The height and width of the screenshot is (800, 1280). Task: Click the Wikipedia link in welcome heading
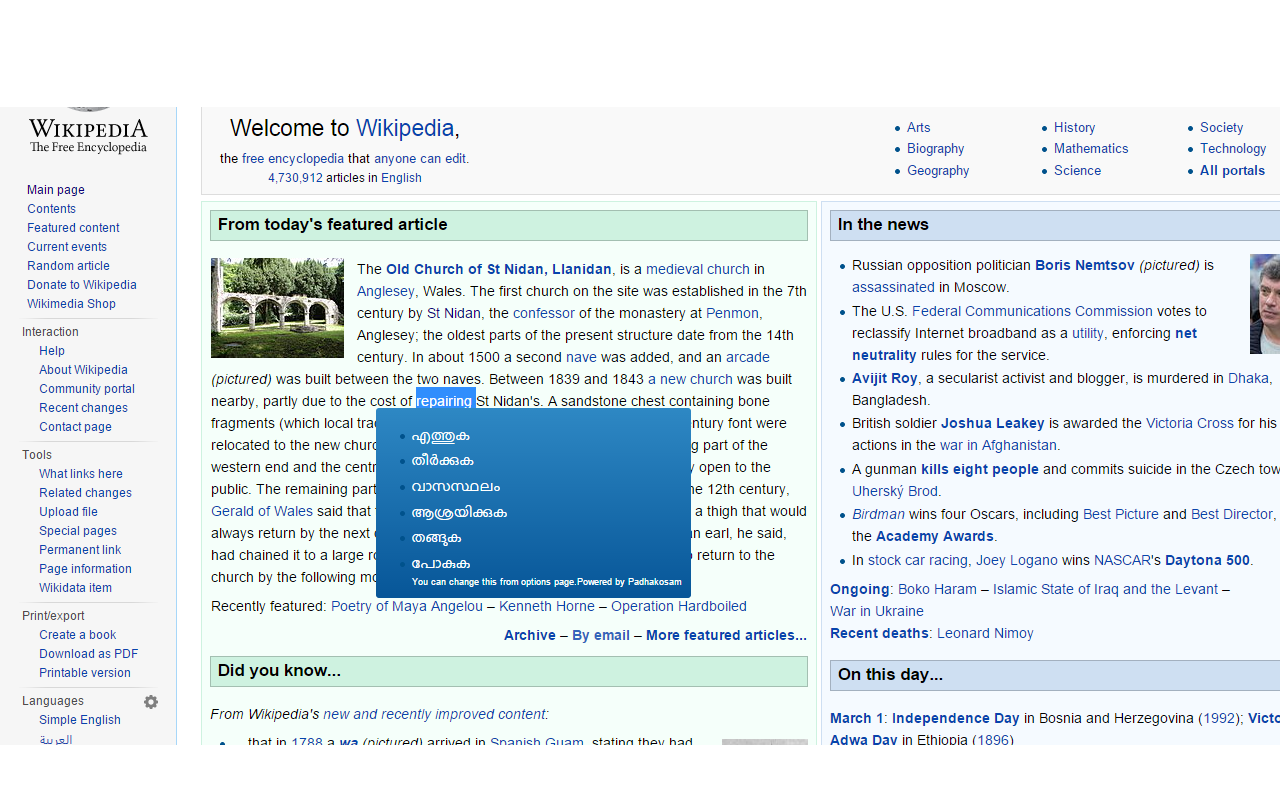coord(405,128)
